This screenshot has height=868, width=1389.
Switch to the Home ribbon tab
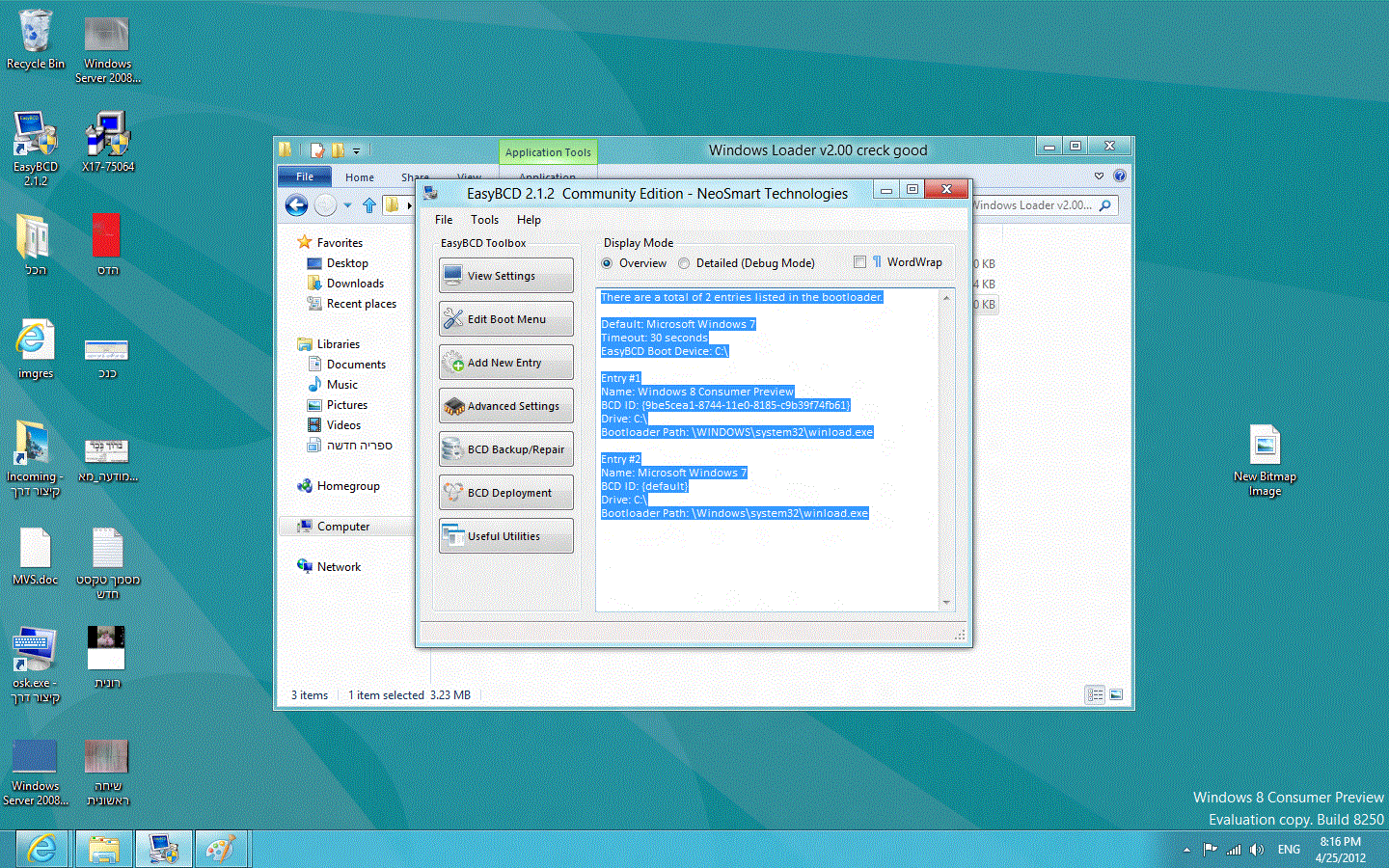tap(360, 177)
